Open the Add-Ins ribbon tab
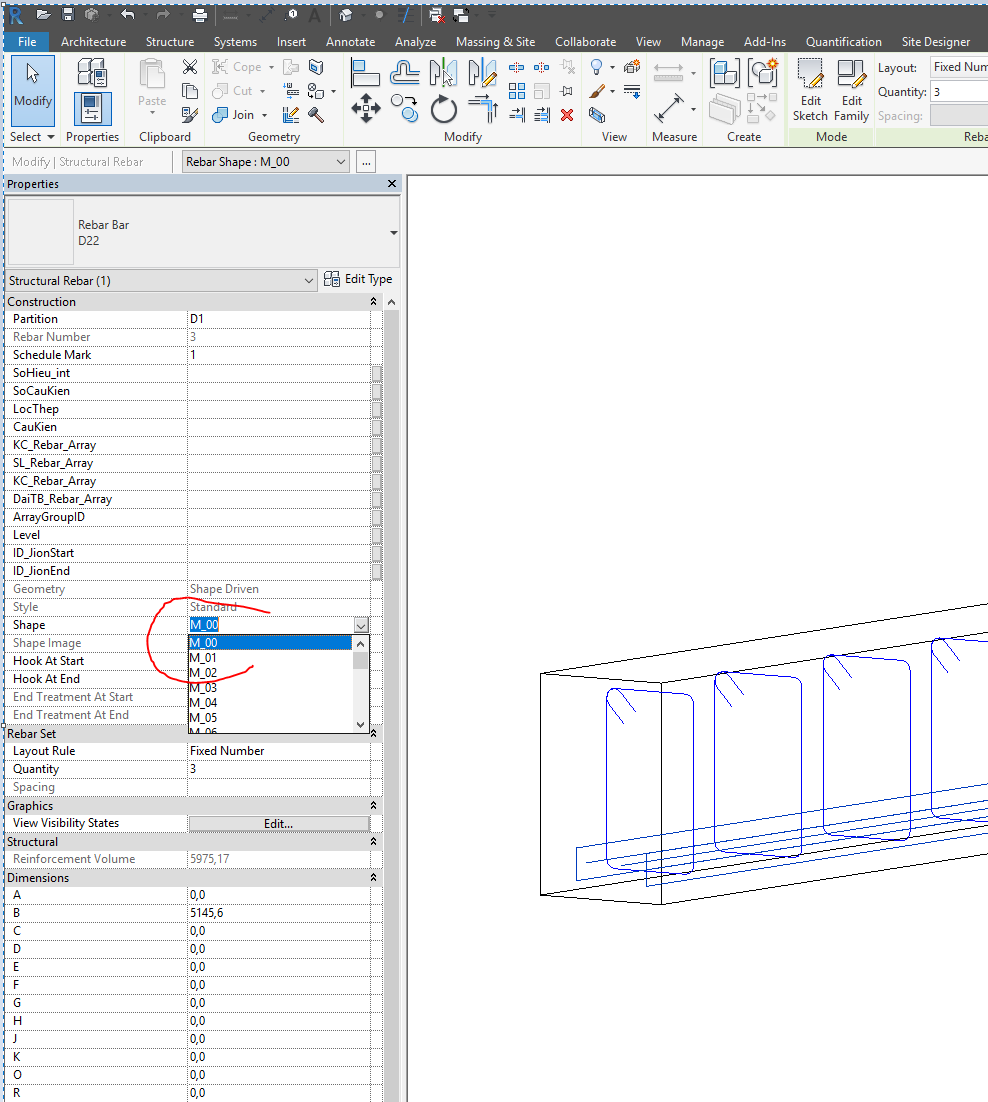This screenshot has height=1102, width=988. pos(765,41)
